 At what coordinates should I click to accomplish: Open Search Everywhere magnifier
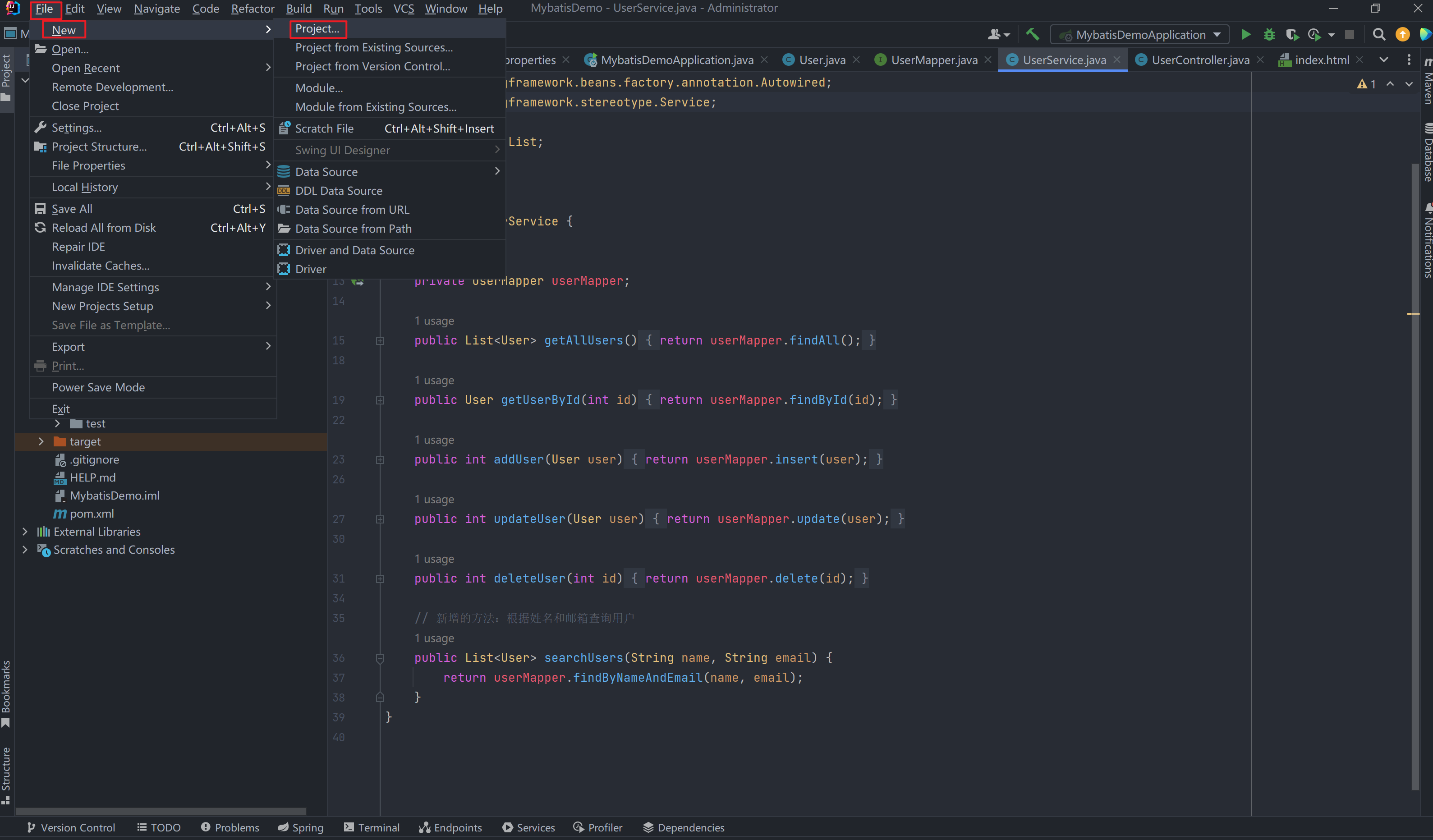1379,34
